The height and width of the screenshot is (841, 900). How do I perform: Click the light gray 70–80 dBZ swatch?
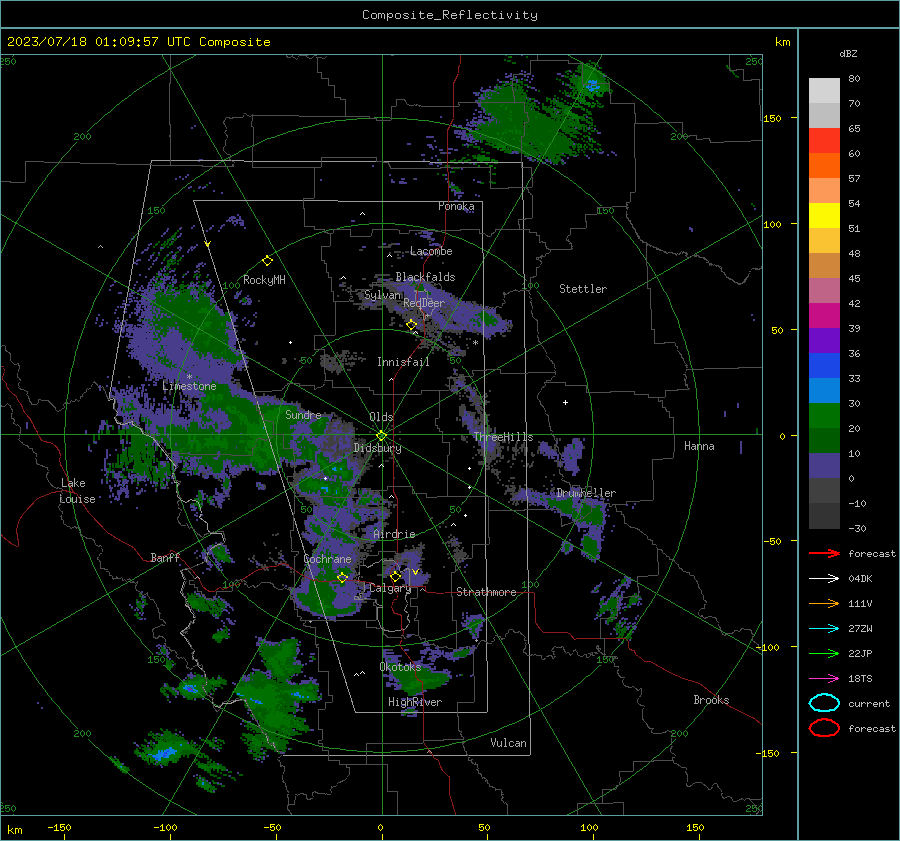[x=824, y=91]
